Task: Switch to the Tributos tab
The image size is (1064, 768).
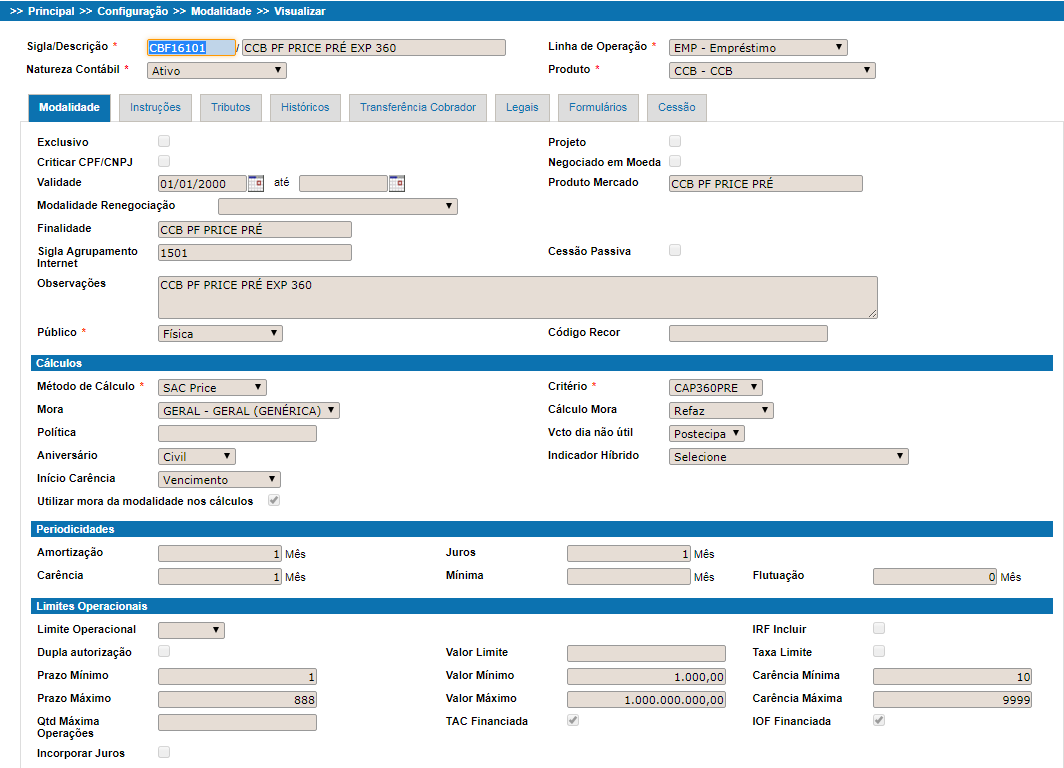Action: [231, 108]
